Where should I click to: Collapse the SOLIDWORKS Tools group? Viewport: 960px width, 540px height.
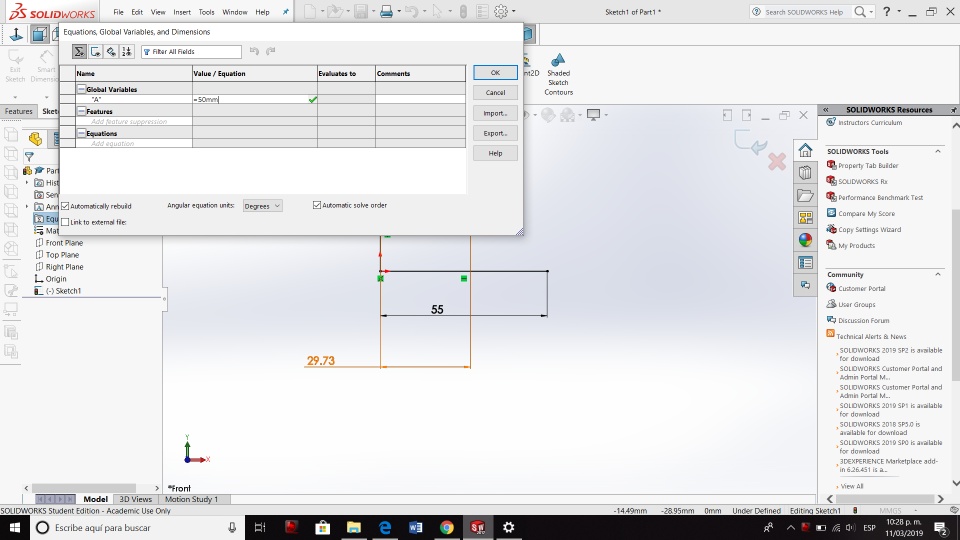(x=938, y=151)
